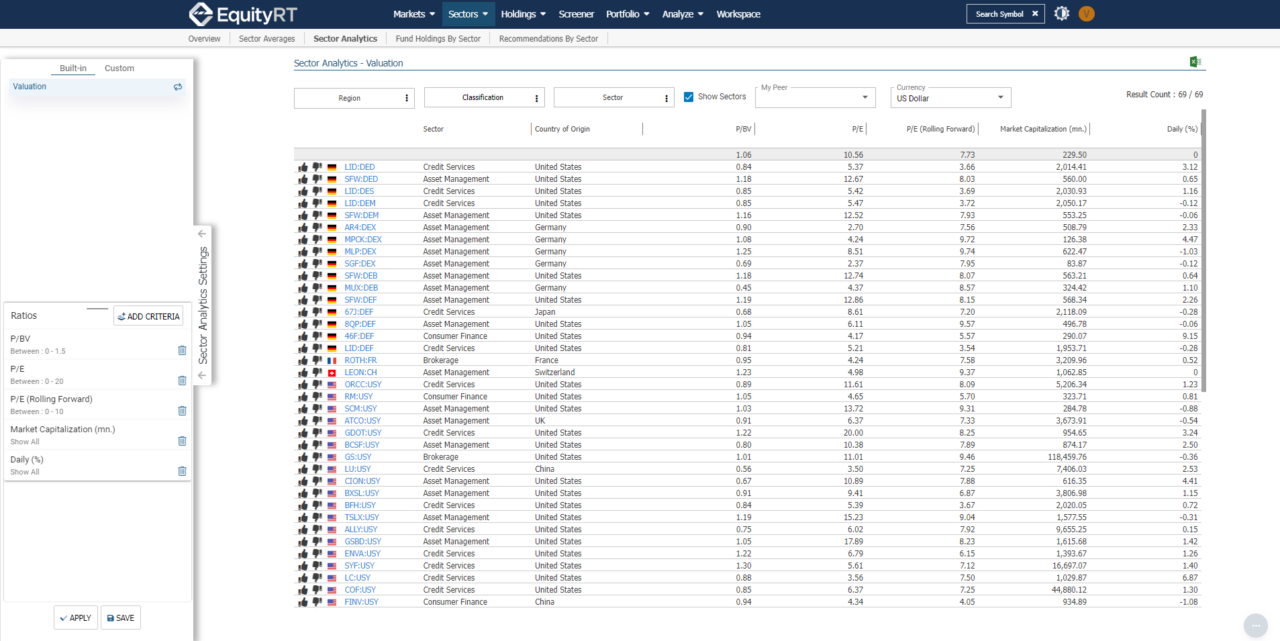This screenshot has width=1280, height=641.
Task: Delete the P/BV ratio criterion
Action: click(x=182, y=350)
